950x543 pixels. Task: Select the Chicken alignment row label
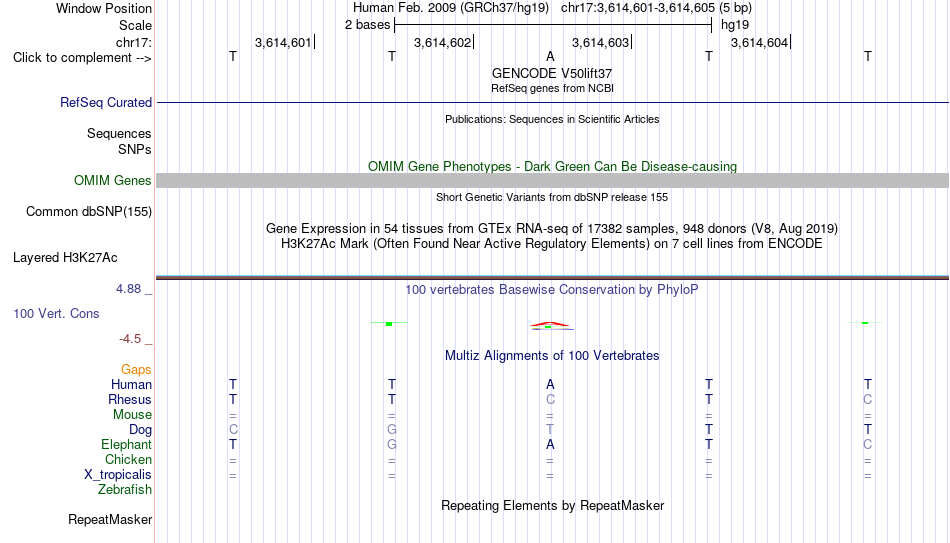click(x=128, y=459)
